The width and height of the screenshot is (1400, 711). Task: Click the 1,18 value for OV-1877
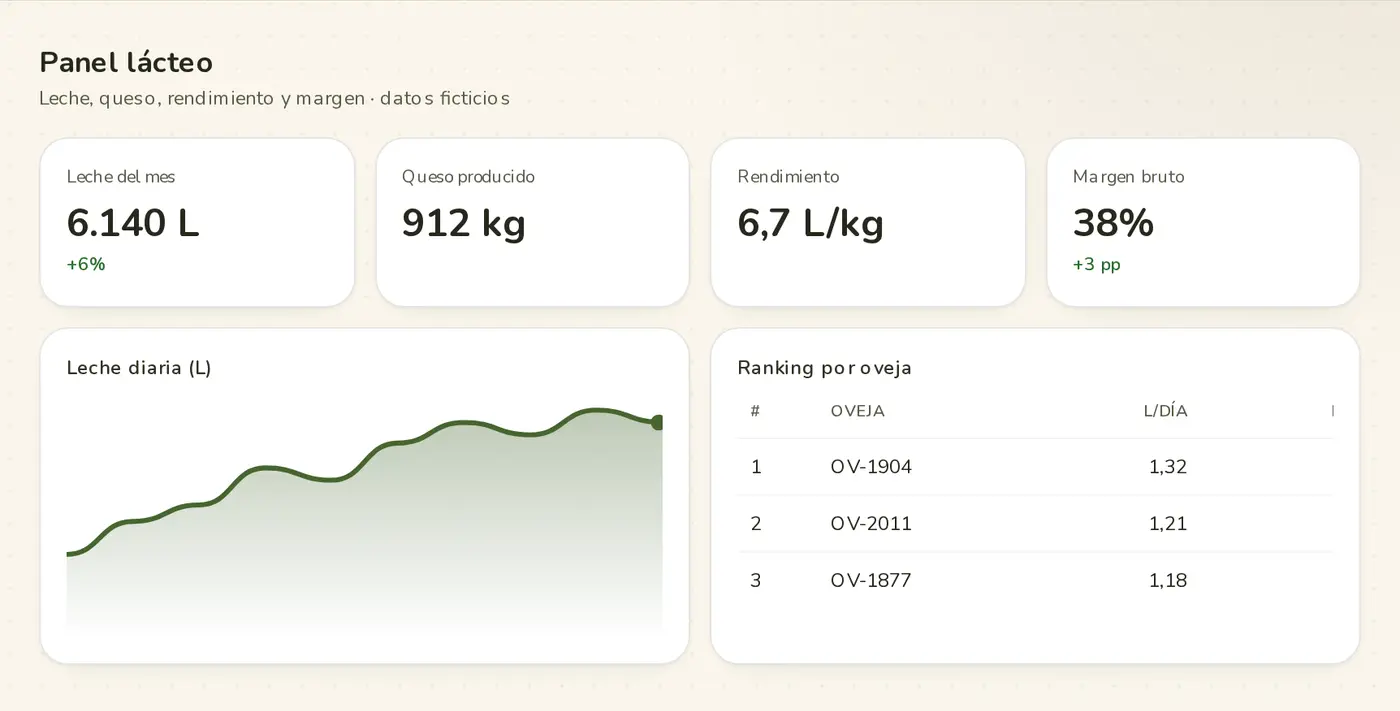point(1168,581)
